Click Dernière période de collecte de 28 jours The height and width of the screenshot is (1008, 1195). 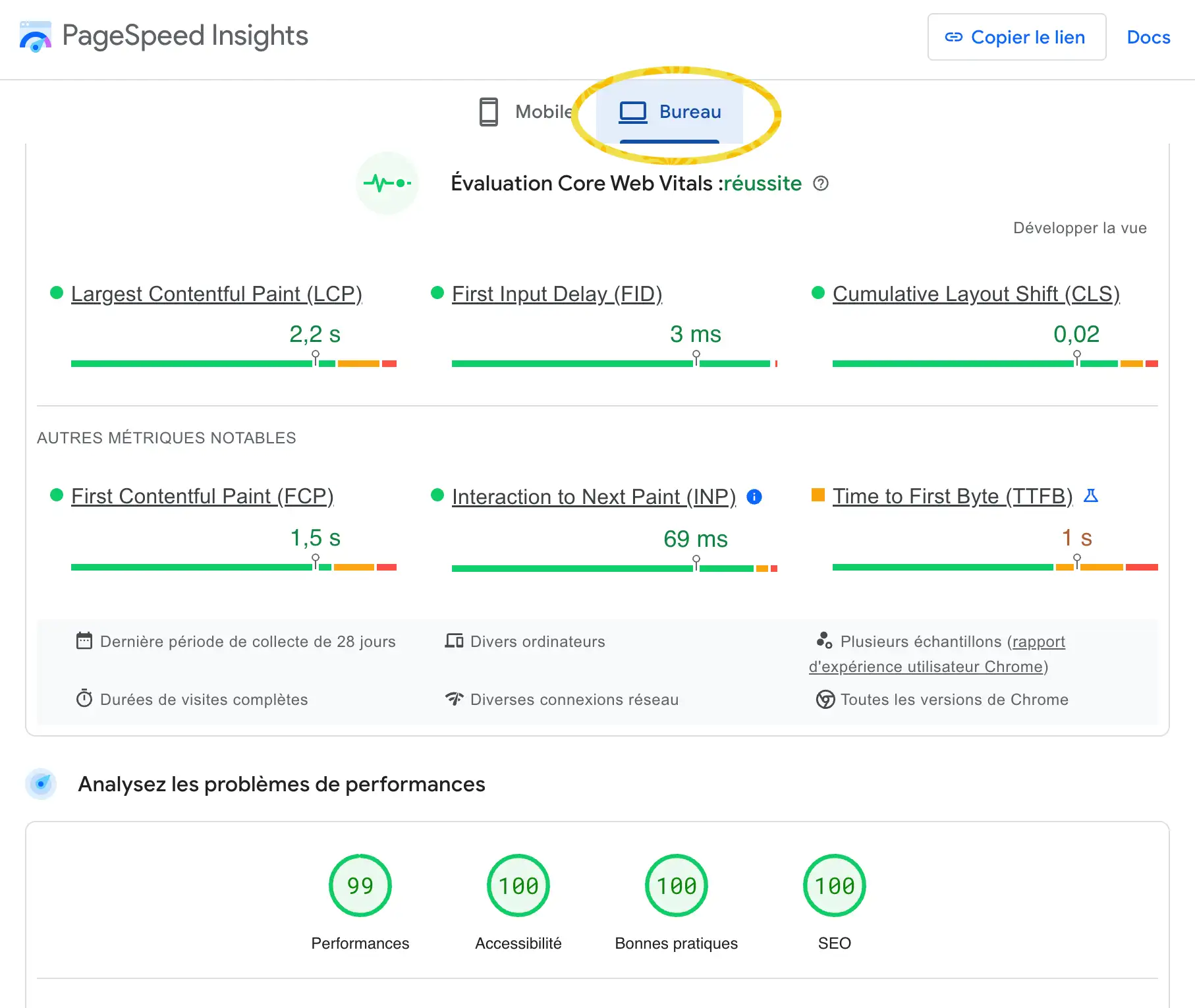248,641
